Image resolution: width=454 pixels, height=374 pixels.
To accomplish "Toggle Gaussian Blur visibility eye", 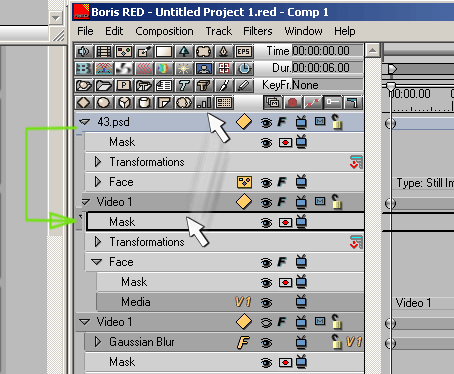I will (266, 343).
